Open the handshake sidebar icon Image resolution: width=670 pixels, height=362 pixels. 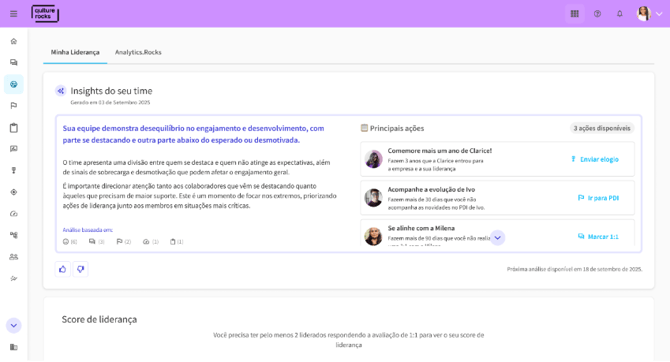(x=14, y=279)
